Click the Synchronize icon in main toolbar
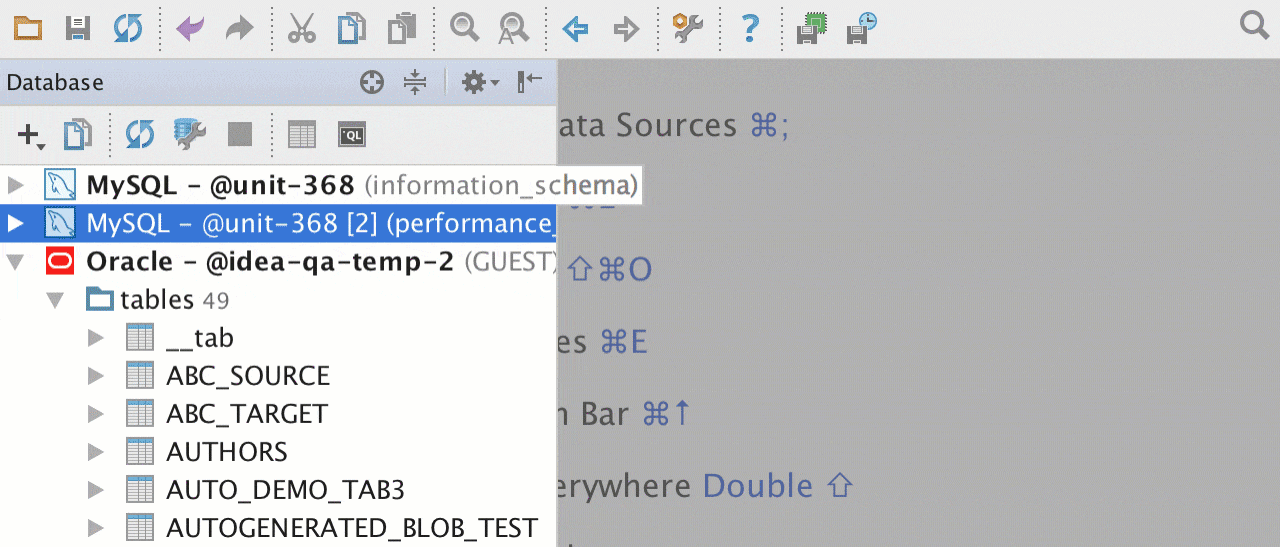 tap(128, 28)
